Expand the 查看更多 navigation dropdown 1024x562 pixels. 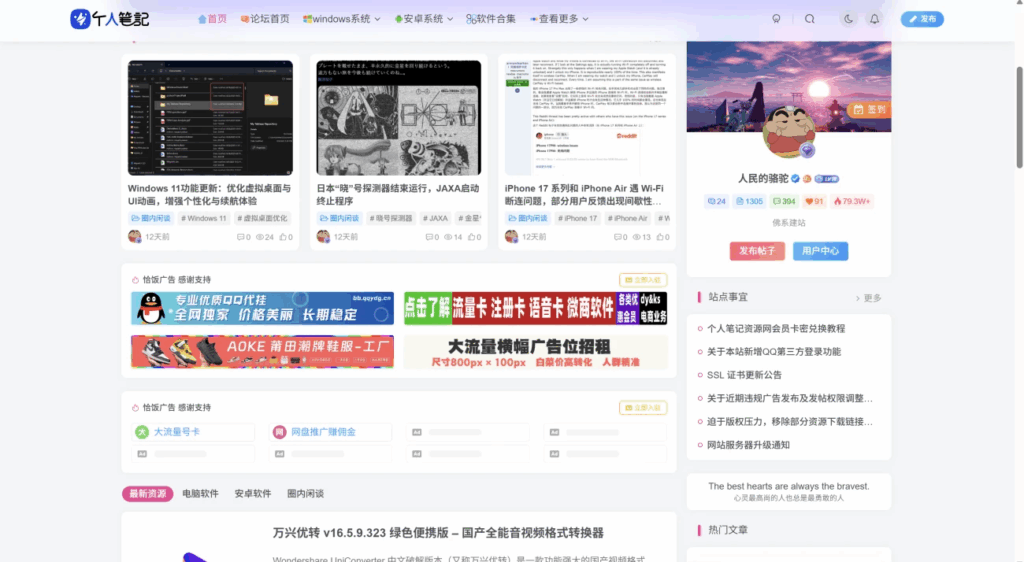tap(558, 19)
